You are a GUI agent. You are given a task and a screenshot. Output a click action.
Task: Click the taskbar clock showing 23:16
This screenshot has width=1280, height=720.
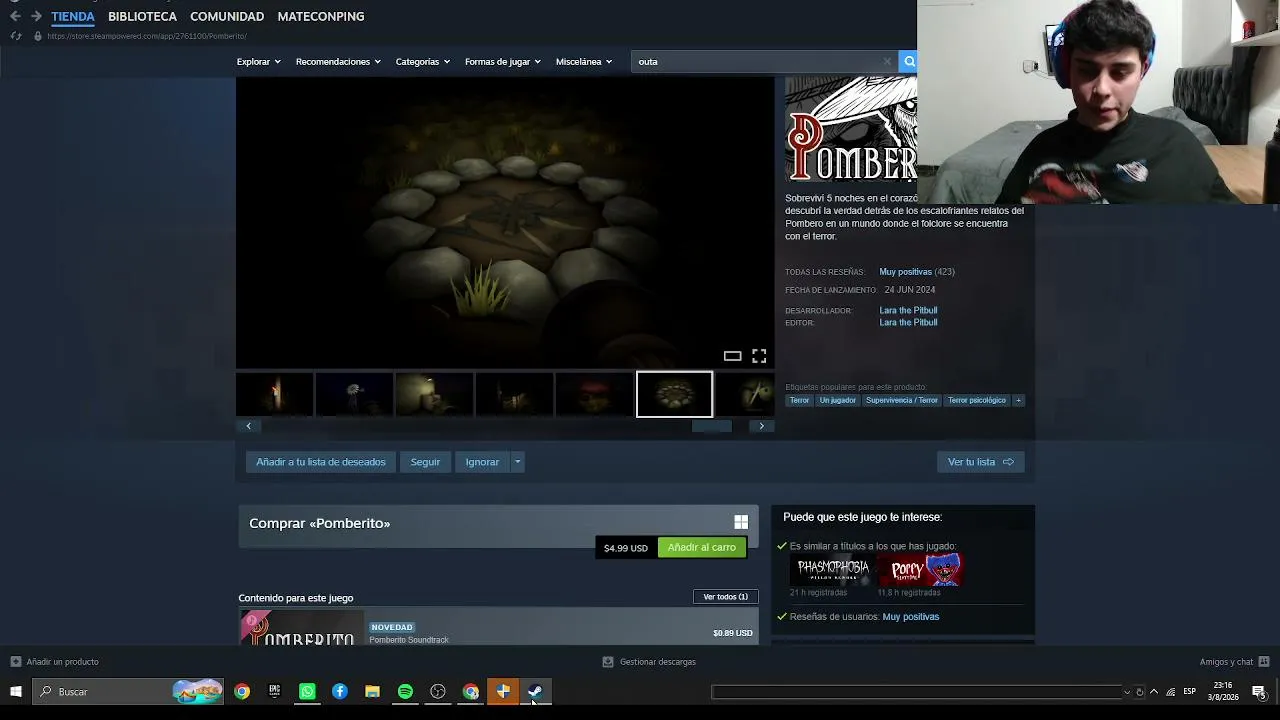tap(1222, 692)
